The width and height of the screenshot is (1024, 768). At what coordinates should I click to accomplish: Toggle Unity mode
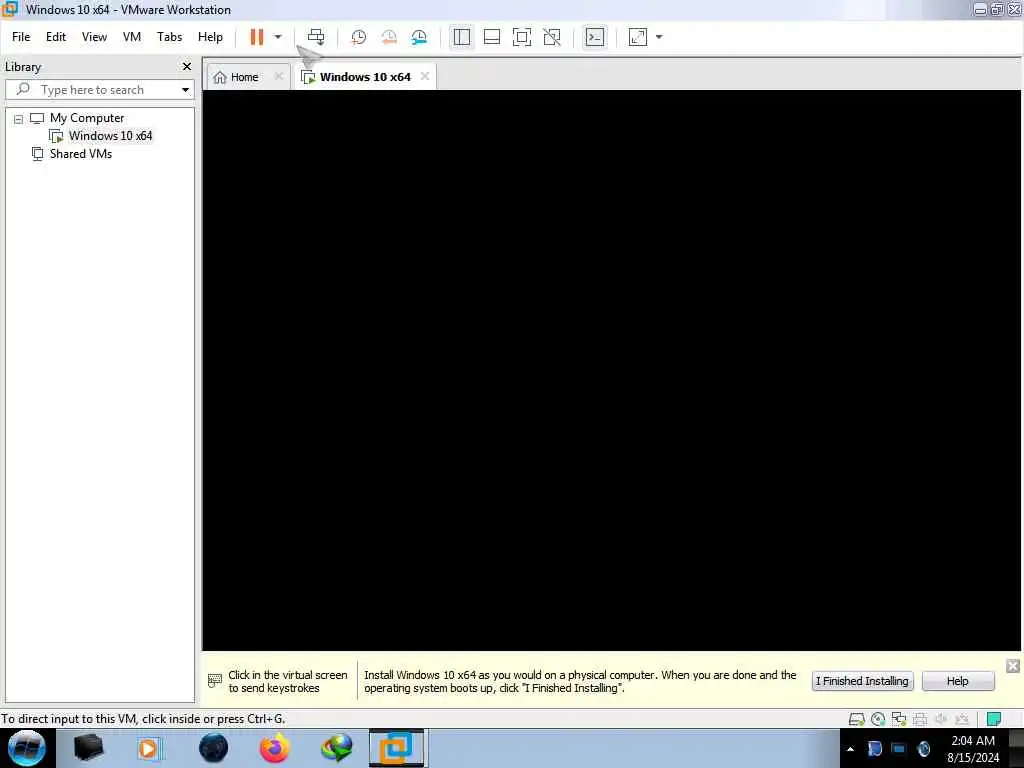pos(552,37)
